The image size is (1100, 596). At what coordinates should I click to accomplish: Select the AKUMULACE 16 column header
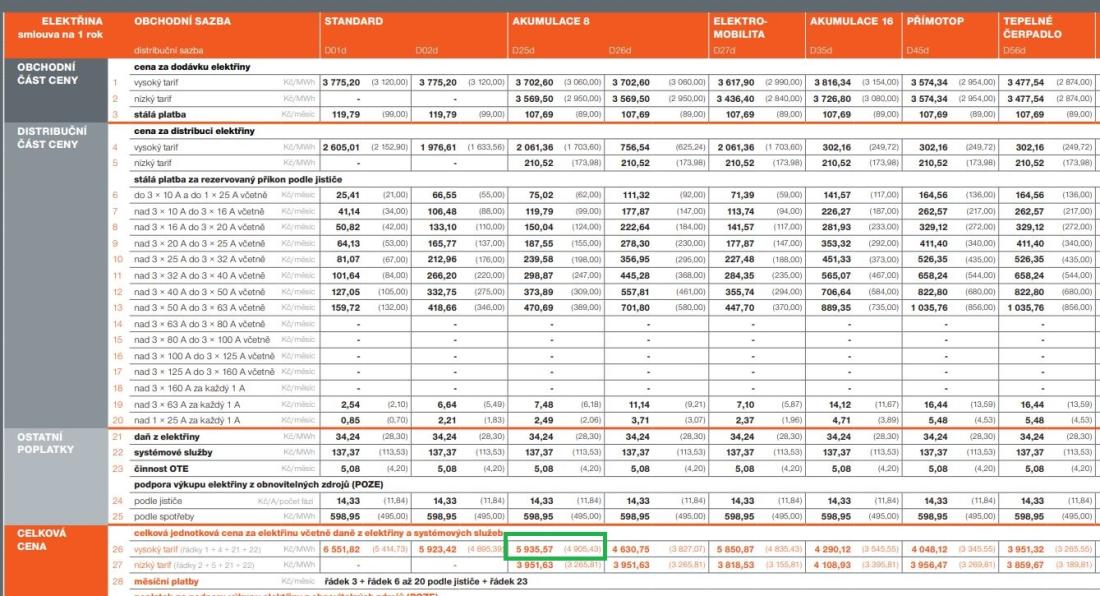click(851, 21)
